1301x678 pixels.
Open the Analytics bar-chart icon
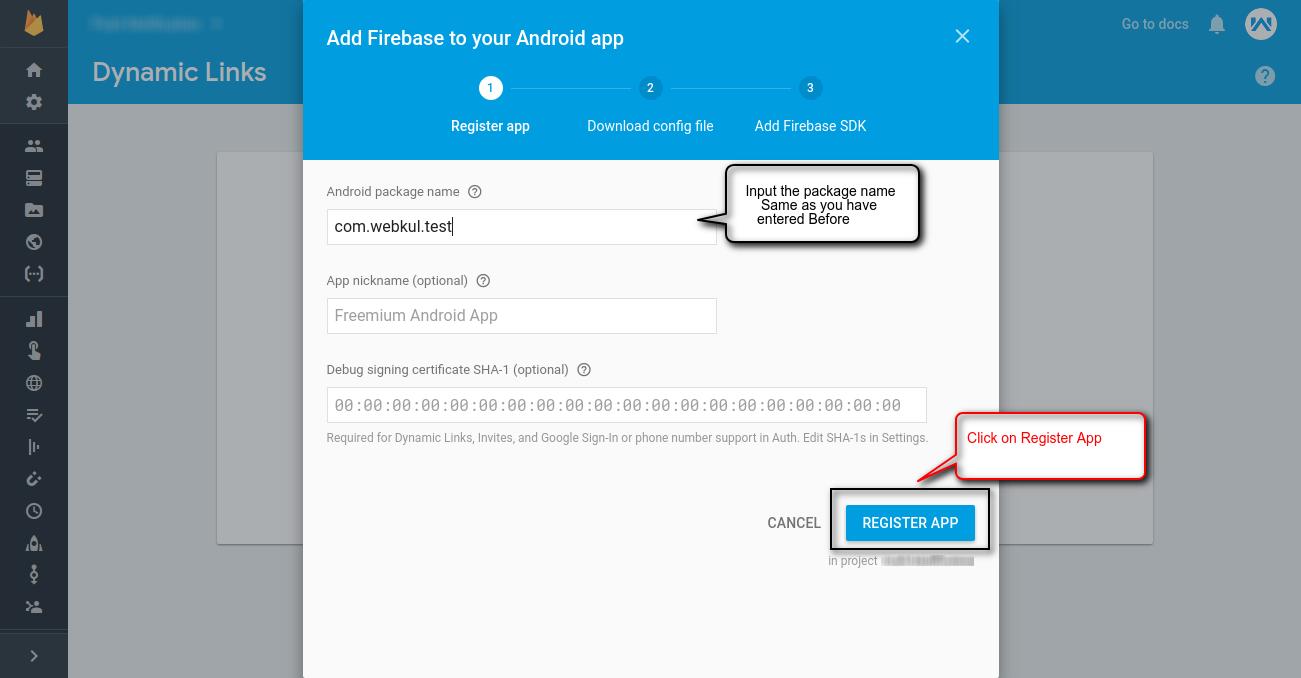click(x=34, y=319)
